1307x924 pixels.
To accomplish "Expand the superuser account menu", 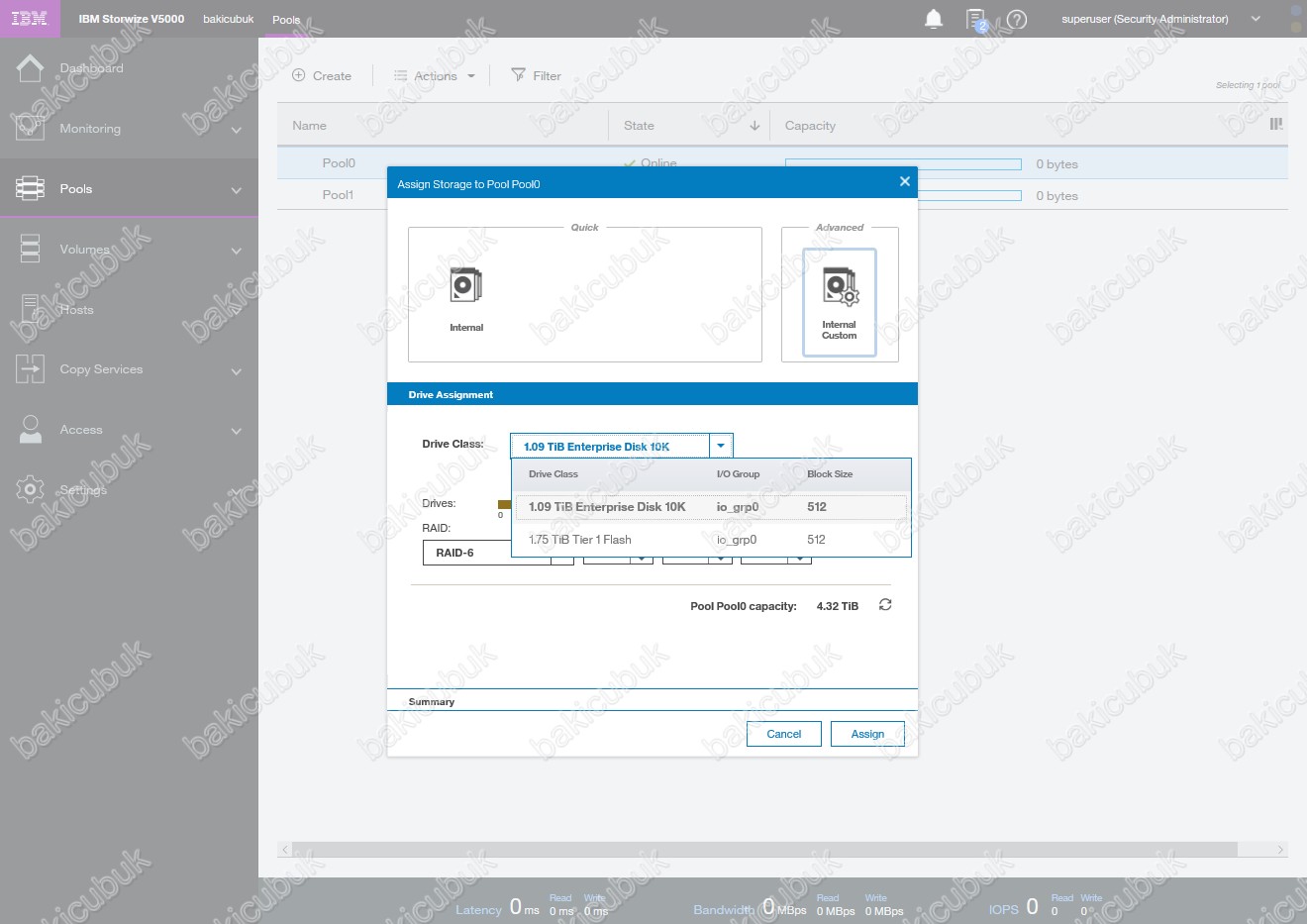I will pyautogui.click(x=1256, y=19).
